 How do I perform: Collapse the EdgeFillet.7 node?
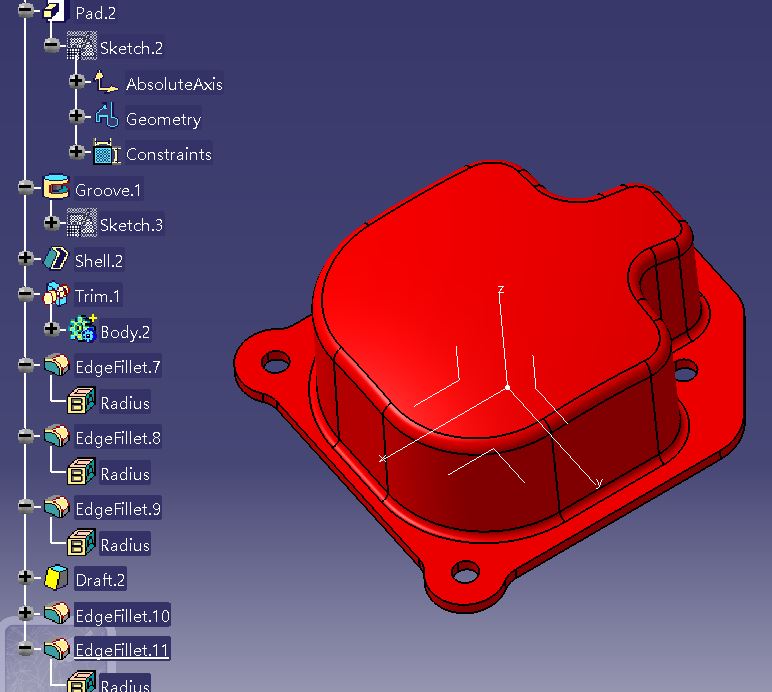pyautogui.click(x=26, y=365)
